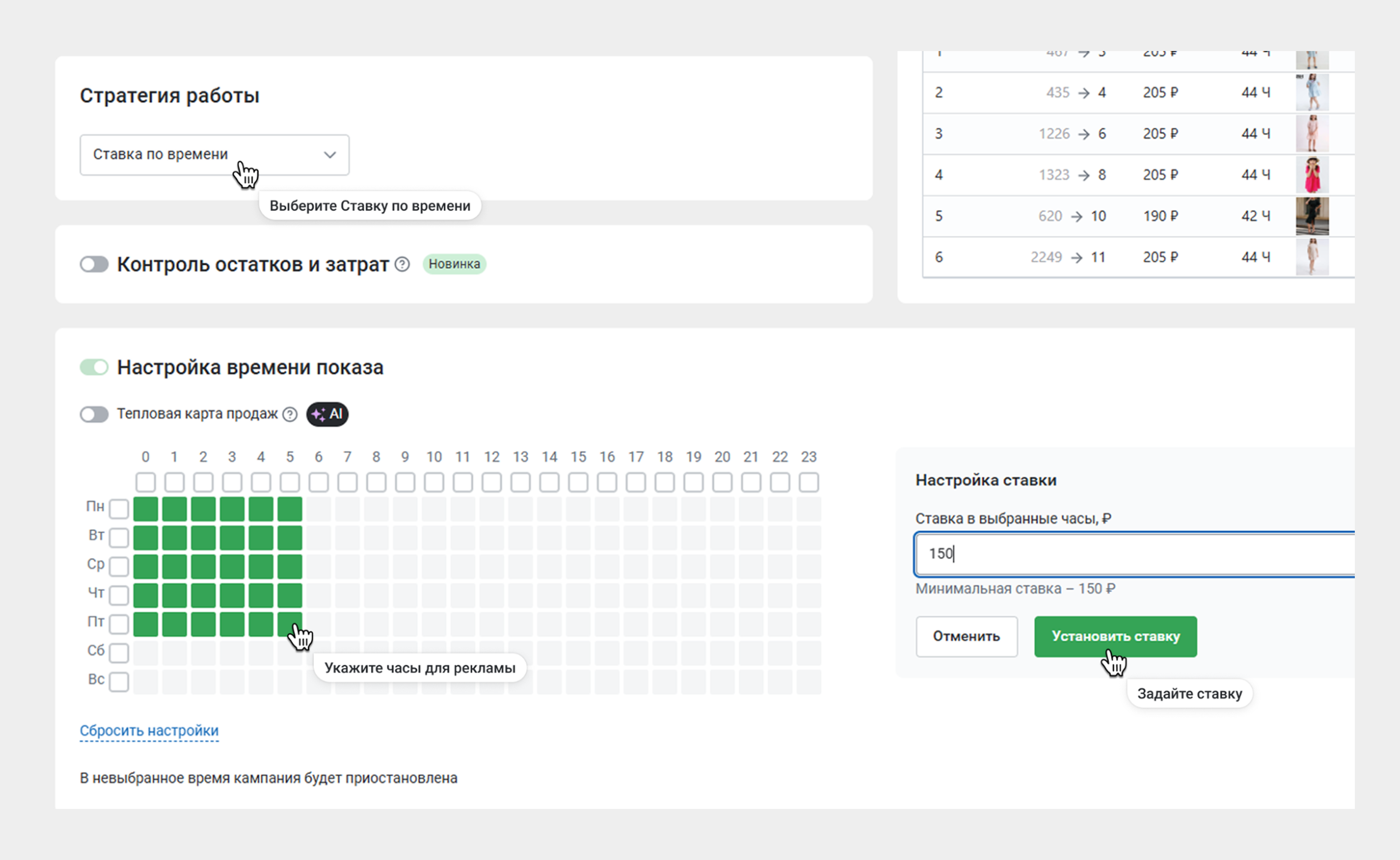Enable the Тепловая карта продаж switch

pos(94,414)
